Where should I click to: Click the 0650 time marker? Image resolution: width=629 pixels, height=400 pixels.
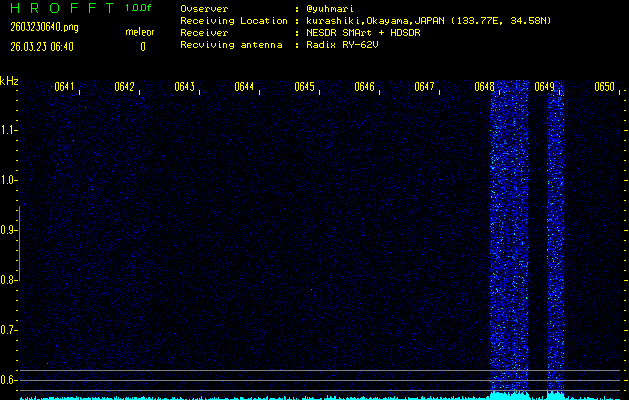pyautogui.click(x=604, y=87)
